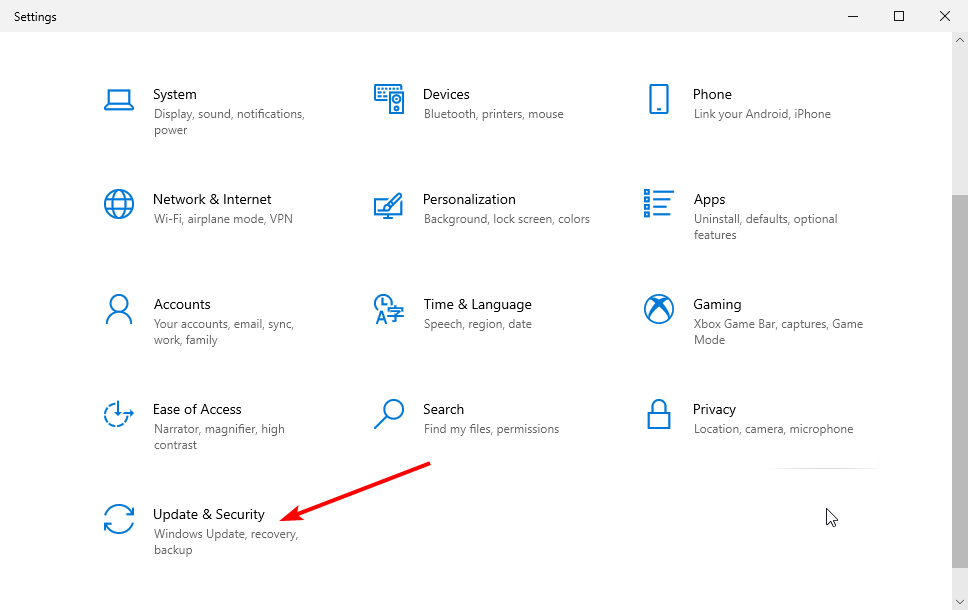Click the System laptop icon
Screen dimensions: 968x610
pyautogui.click(x=119, y=99)
